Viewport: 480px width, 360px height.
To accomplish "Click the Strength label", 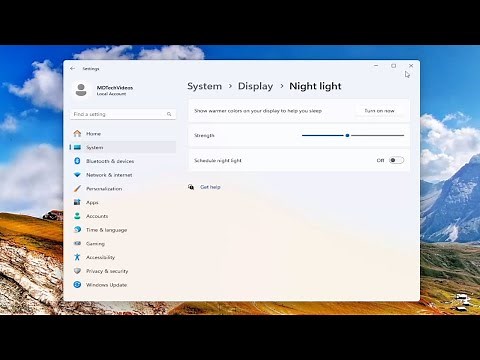I will (204, 135).
